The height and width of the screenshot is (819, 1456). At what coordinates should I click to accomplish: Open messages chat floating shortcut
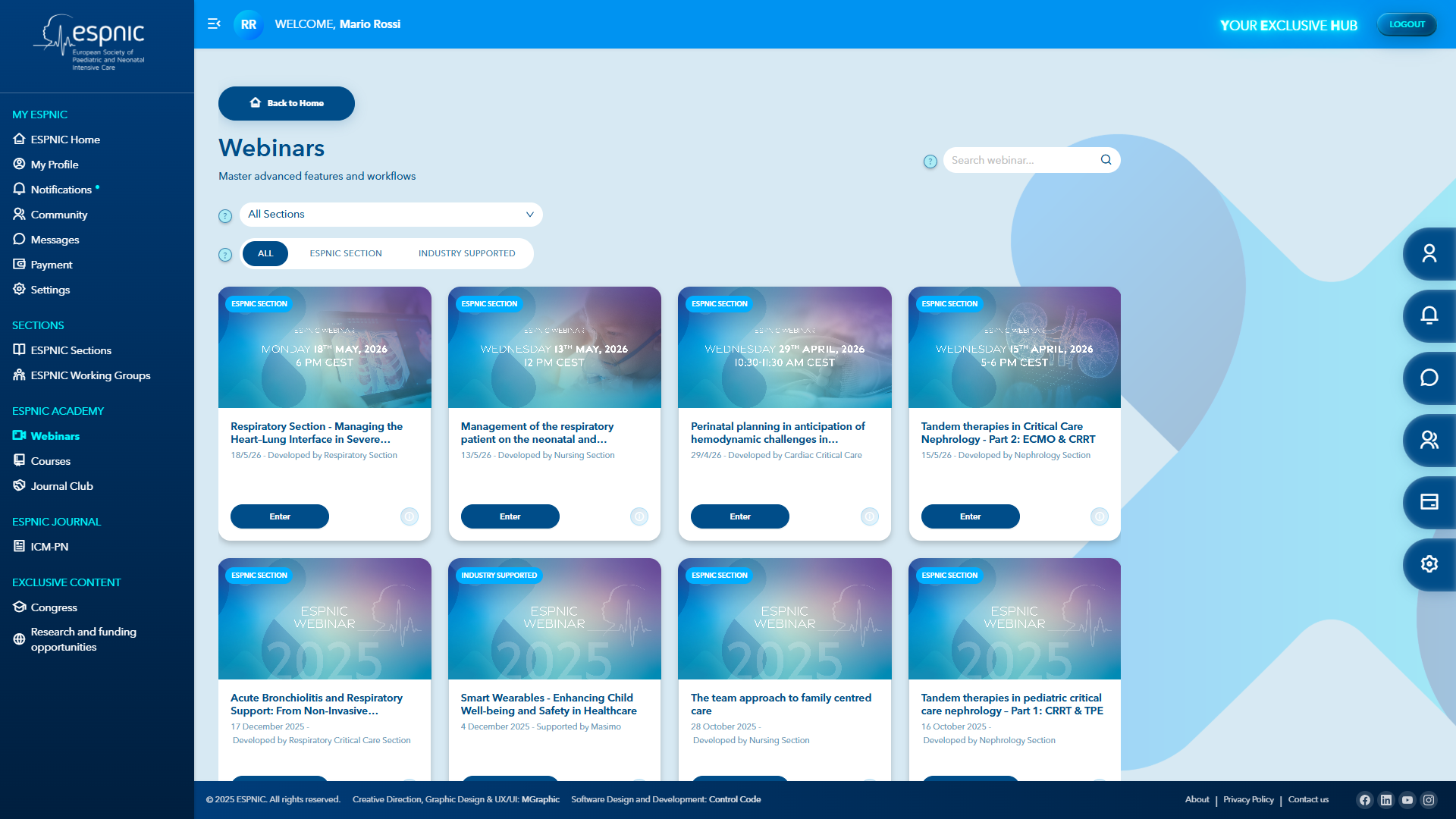click(x=1429, y=378)
